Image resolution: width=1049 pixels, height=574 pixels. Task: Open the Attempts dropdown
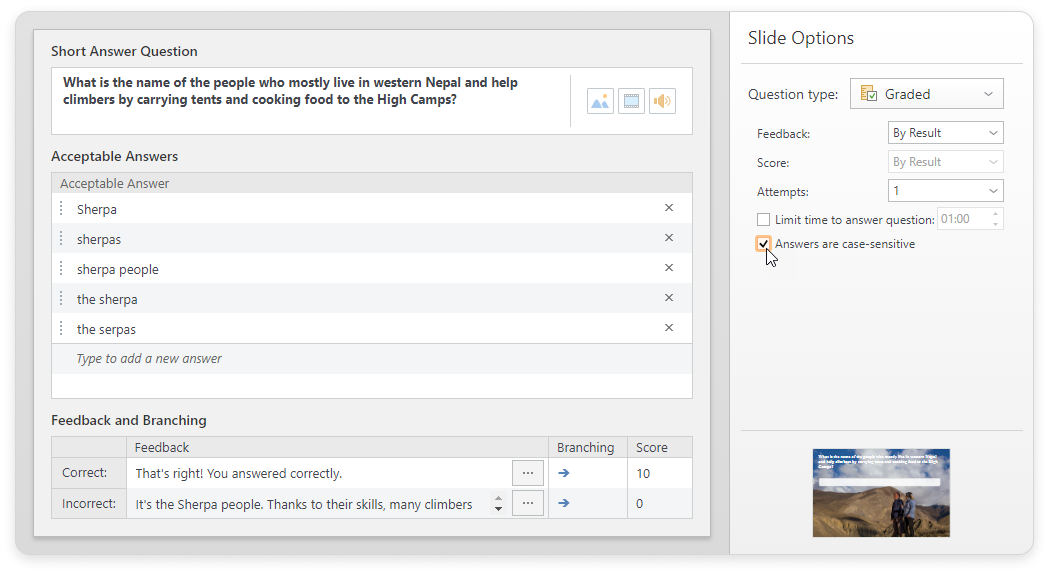pyautogui.click(x=945, y=190)
